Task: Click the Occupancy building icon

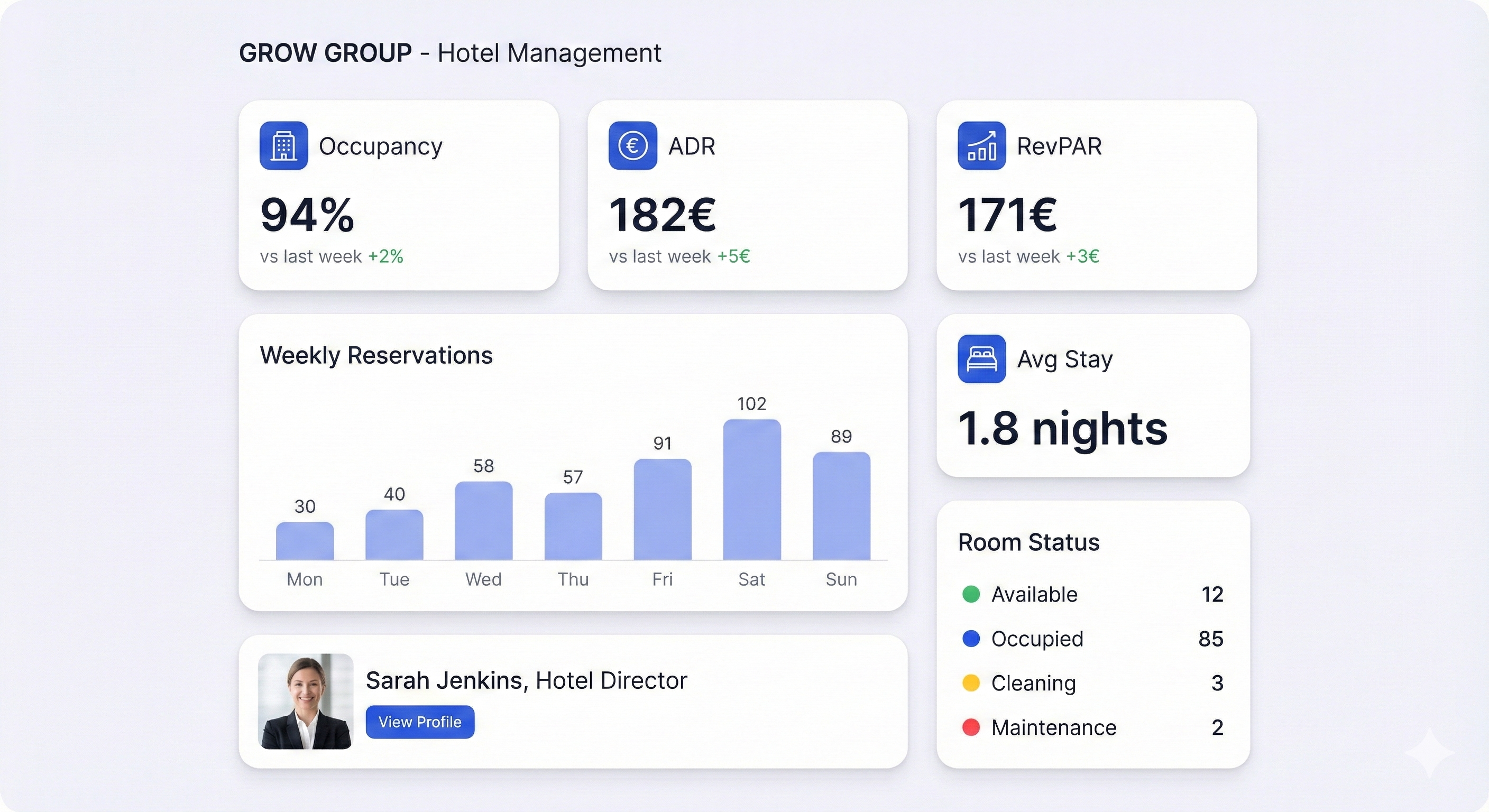Action: coord(283,145)
